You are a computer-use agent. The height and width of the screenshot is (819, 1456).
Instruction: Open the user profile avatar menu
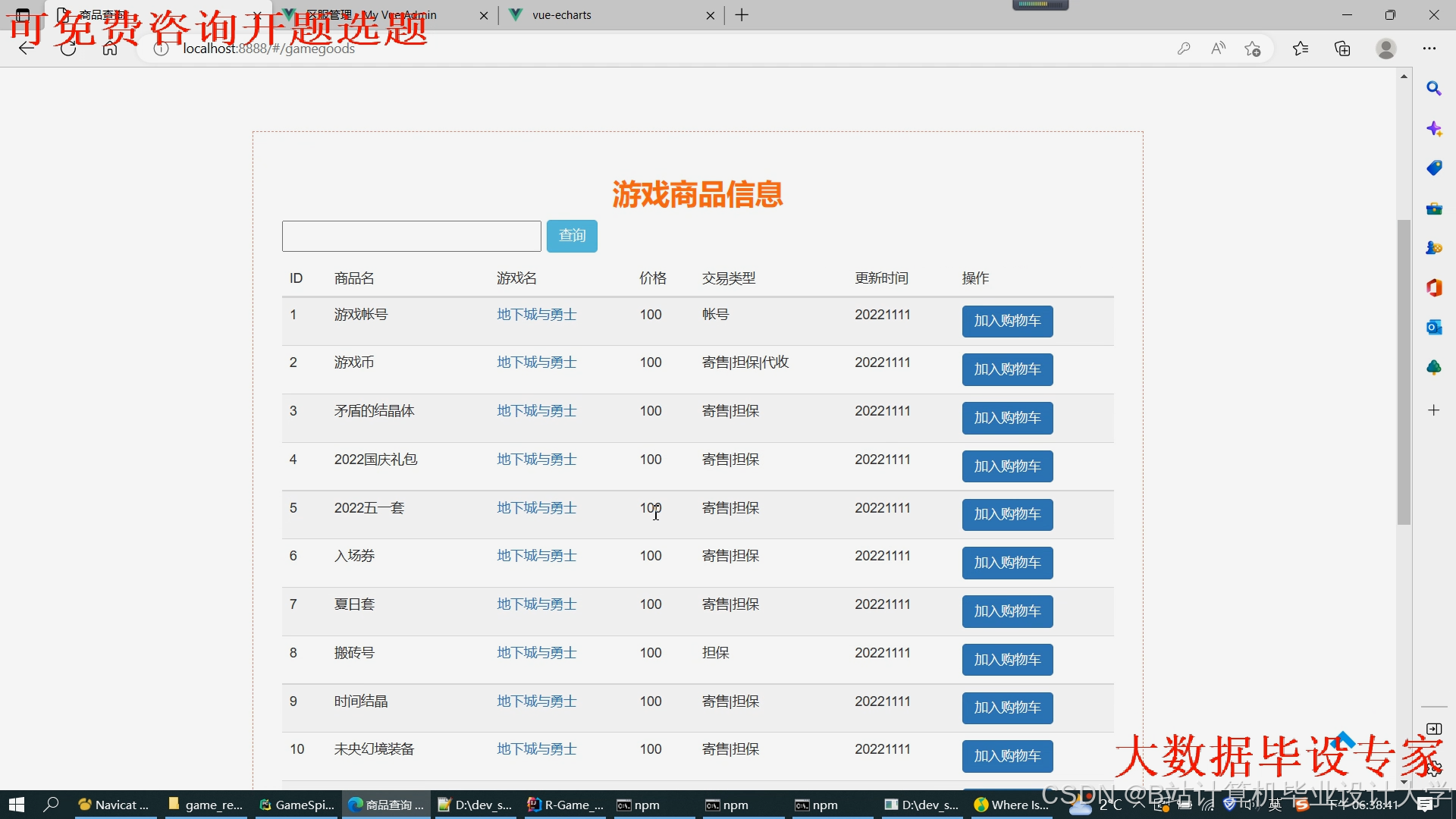coord(1385,49)
